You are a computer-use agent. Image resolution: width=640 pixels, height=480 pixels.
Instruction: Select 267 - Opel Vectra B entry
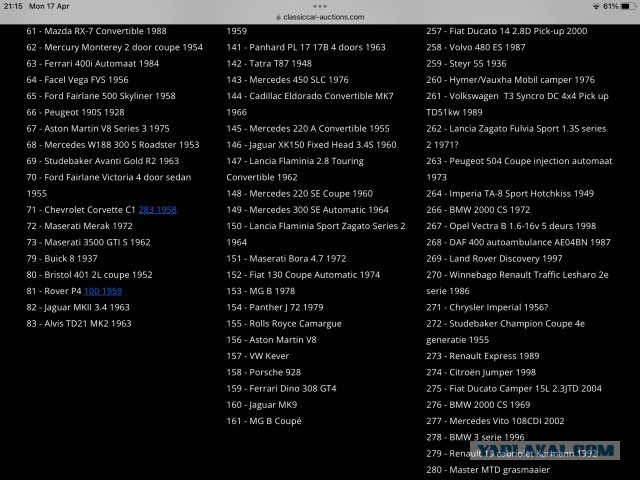(x=511, y=226)
